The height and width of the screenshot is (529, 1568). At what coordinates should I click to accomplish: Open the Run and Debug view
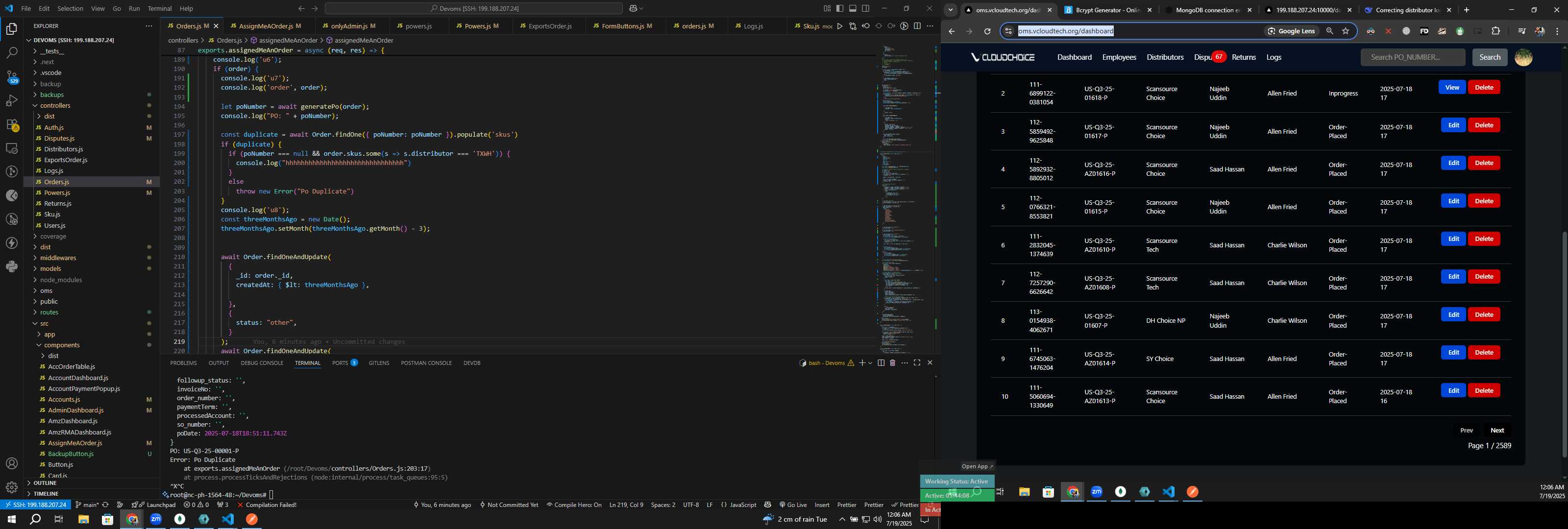point(12,100)
